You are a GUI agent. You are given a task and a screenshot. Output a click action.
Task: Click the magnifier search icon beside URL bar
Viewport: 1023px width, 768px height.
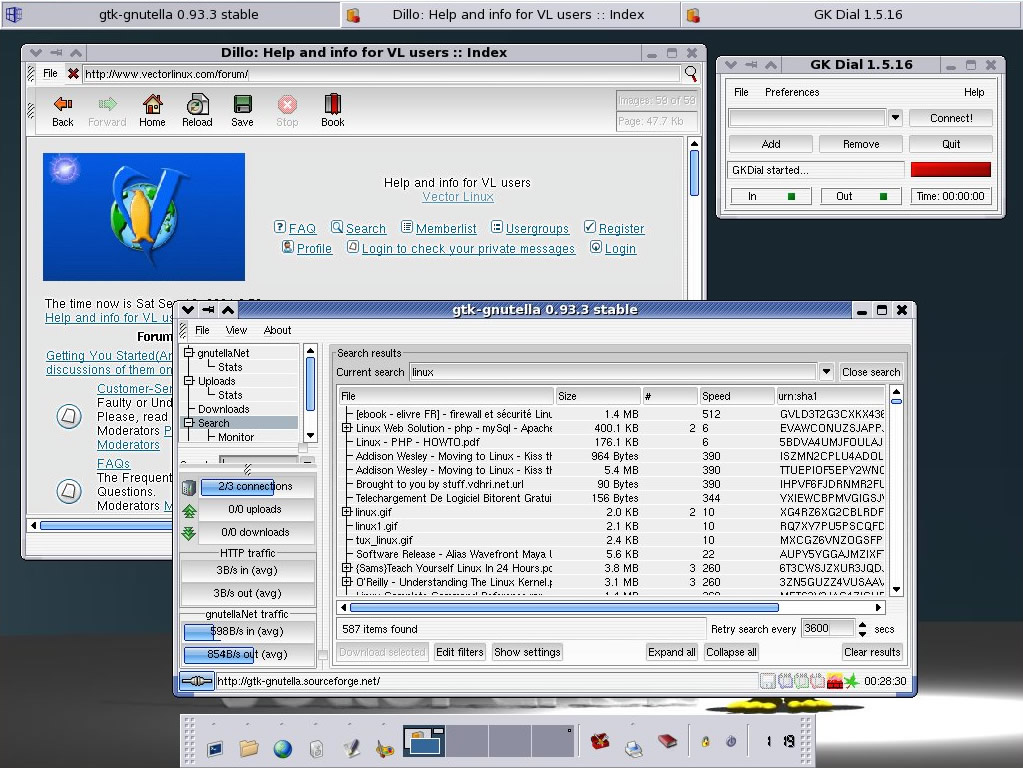coord(691,73)
